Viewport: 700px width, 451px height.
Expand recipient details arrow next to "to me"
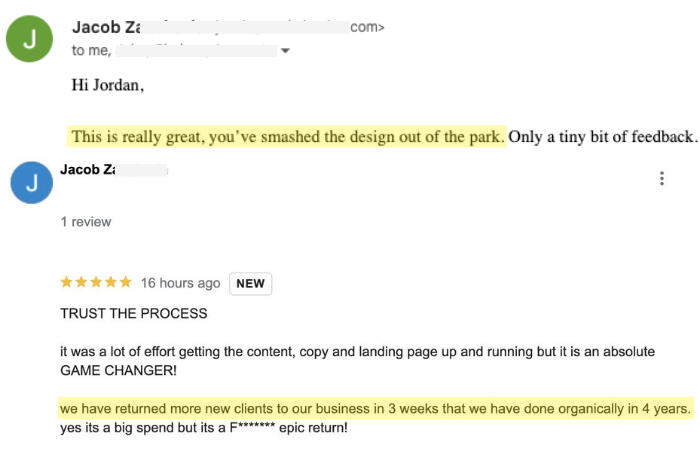coord(285,50)
